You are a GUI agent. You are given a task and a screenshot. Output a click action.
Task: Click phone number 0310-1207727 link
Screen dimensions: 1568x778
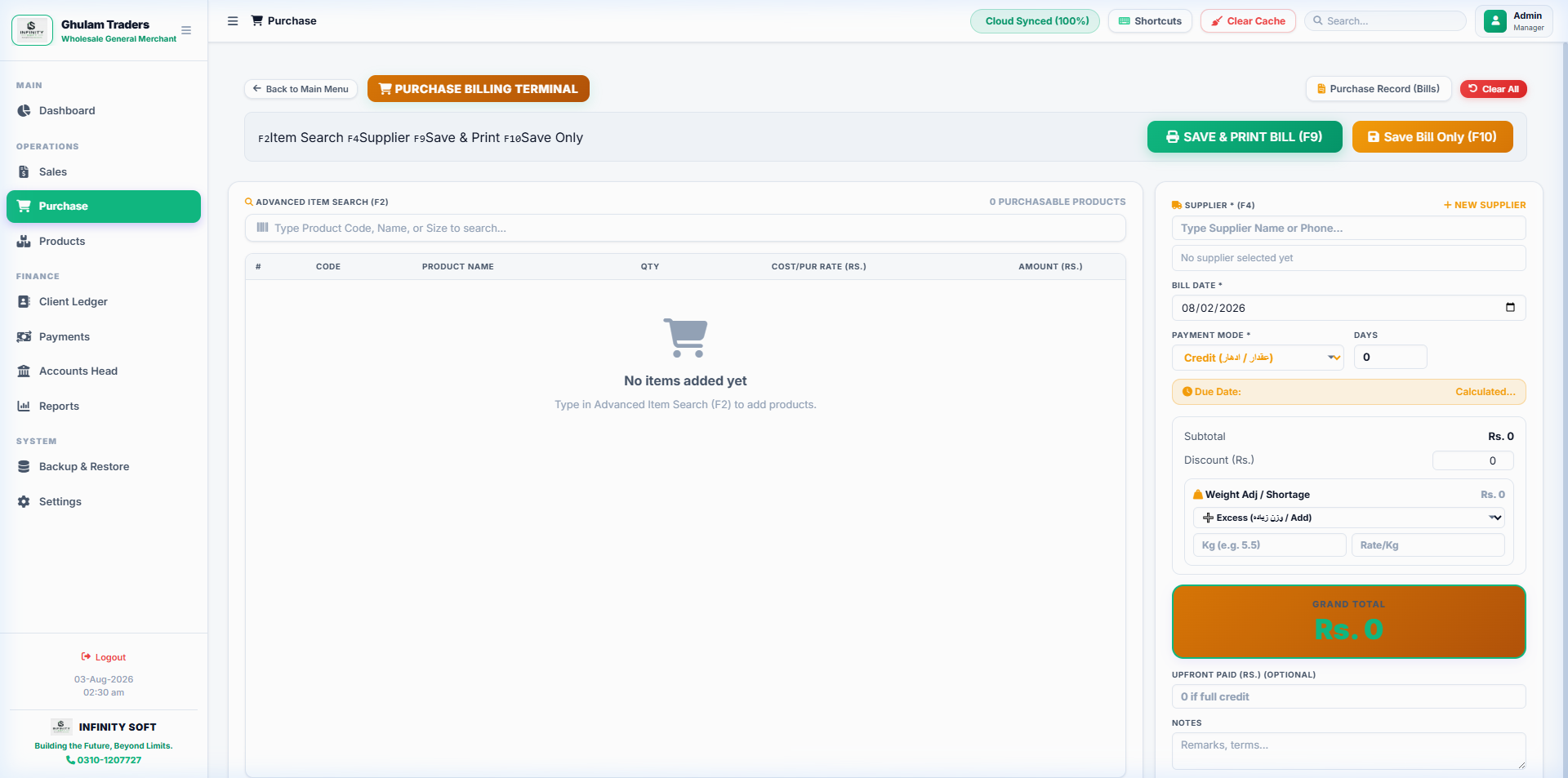(104, 760)
